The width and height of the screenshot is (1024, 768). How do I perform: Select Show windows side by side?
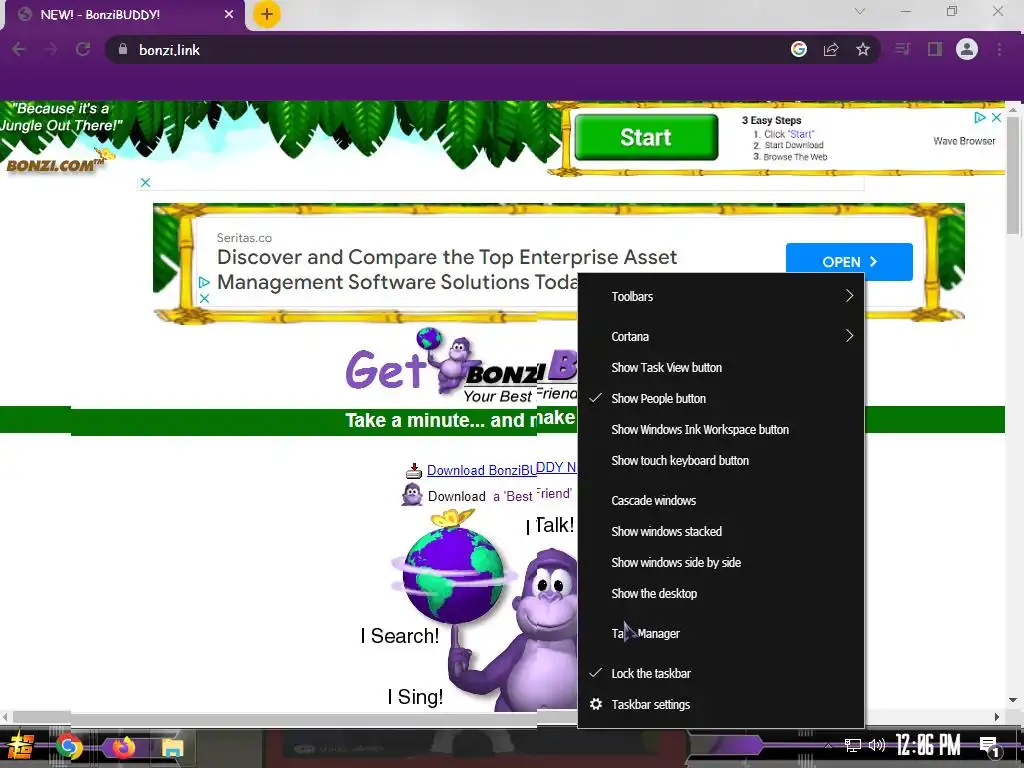pyautogui.click(x=721, y=562)
